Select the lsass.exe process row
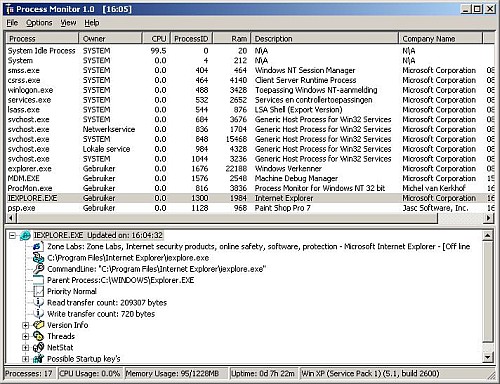The height and width of the screenshot is (384, 500). (250, 110)
